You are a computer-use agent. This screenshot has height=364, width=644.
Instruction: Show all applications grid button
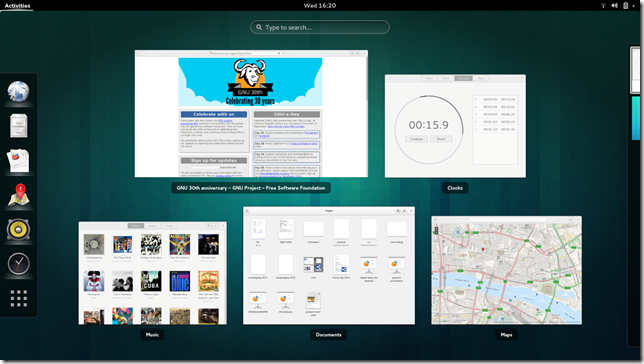pyautogui.click(x=18, y=298)
